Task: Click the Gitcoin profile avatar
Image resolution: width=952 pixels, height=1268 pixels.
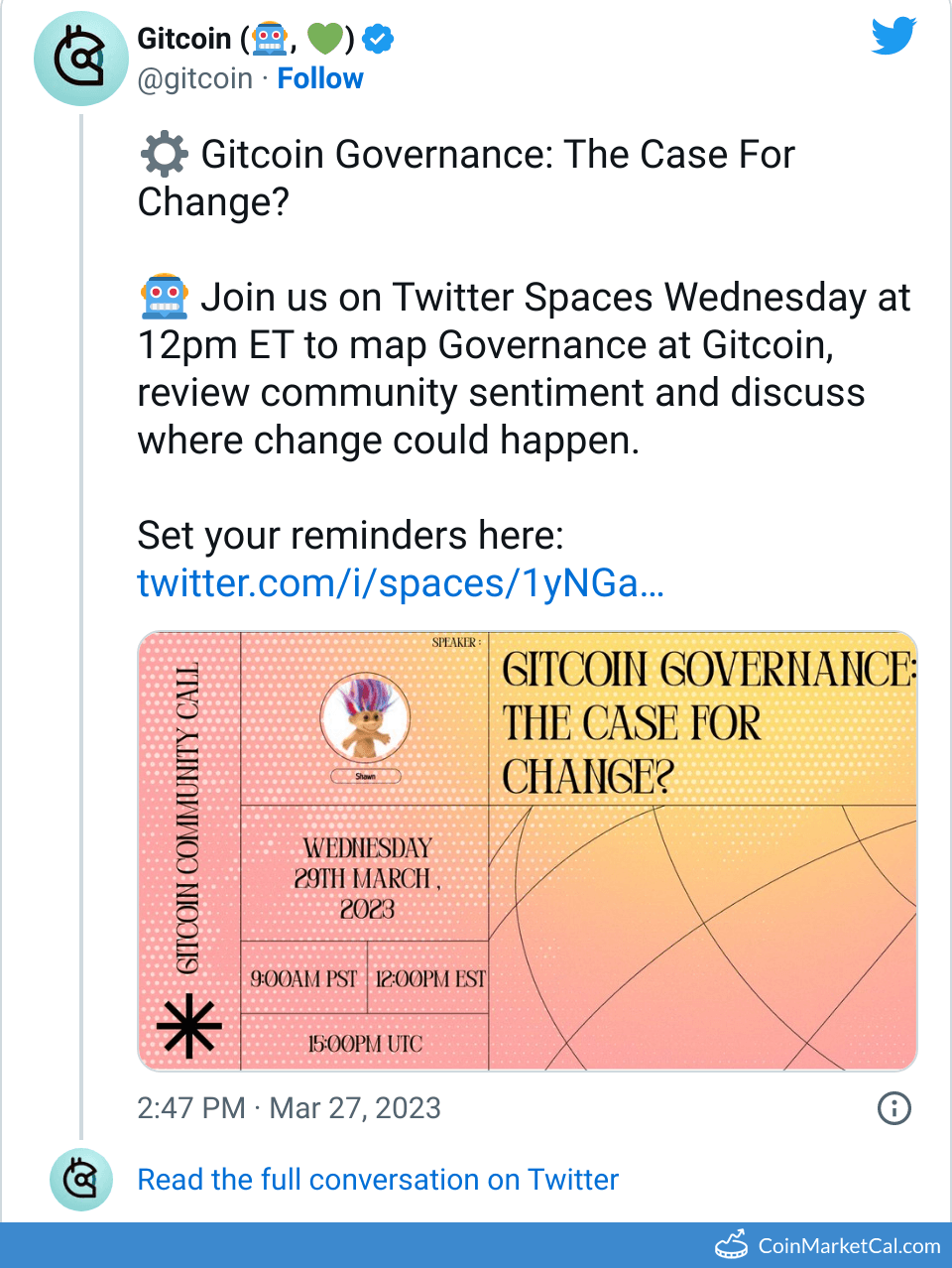Action: coord(81,59)
